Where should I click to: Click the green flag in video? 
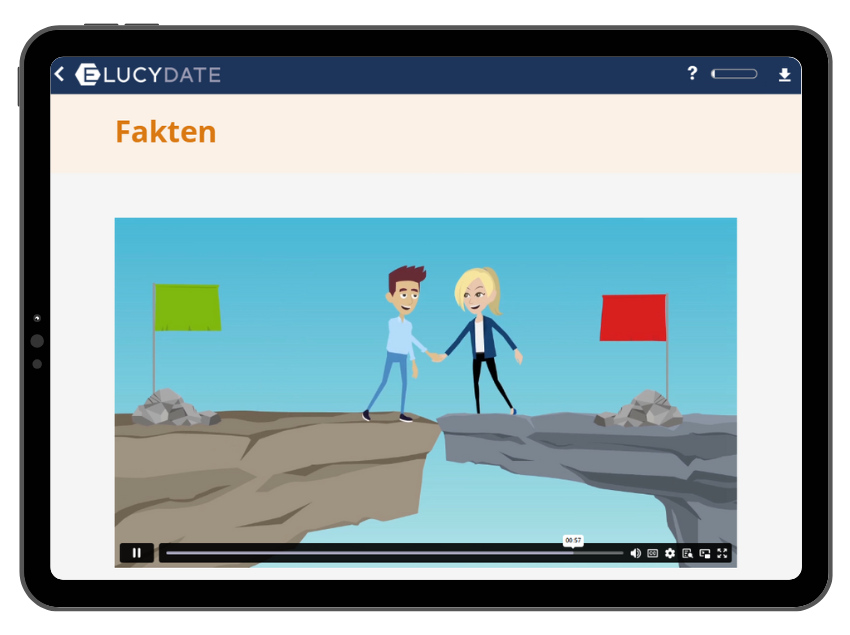point(187,307)
